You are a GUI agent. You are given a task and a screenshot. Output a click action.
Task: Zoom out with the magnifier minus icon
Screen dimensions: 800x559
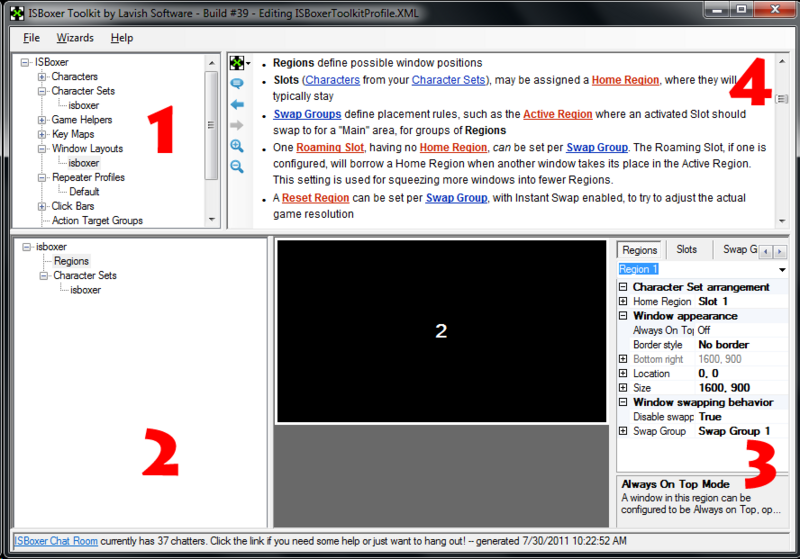coord(237,167)
